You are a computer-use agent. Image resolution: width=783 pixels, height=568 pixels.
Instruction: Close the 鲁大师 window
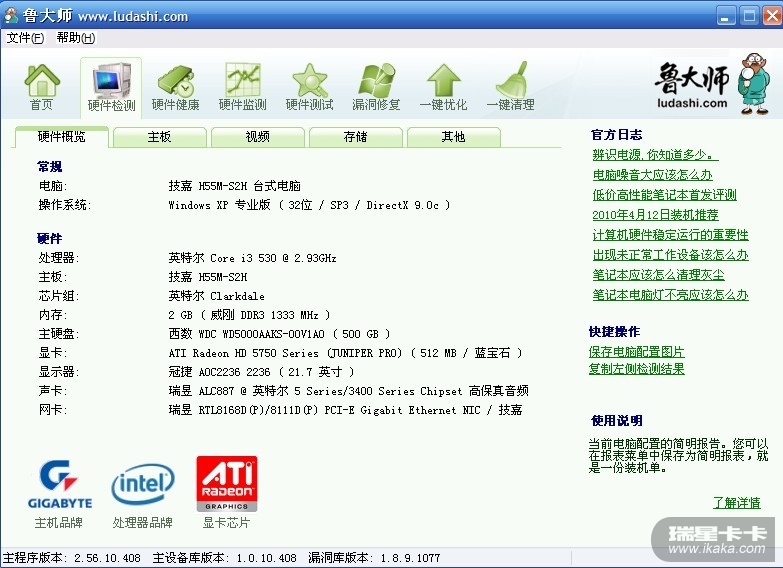coord(773,16)
